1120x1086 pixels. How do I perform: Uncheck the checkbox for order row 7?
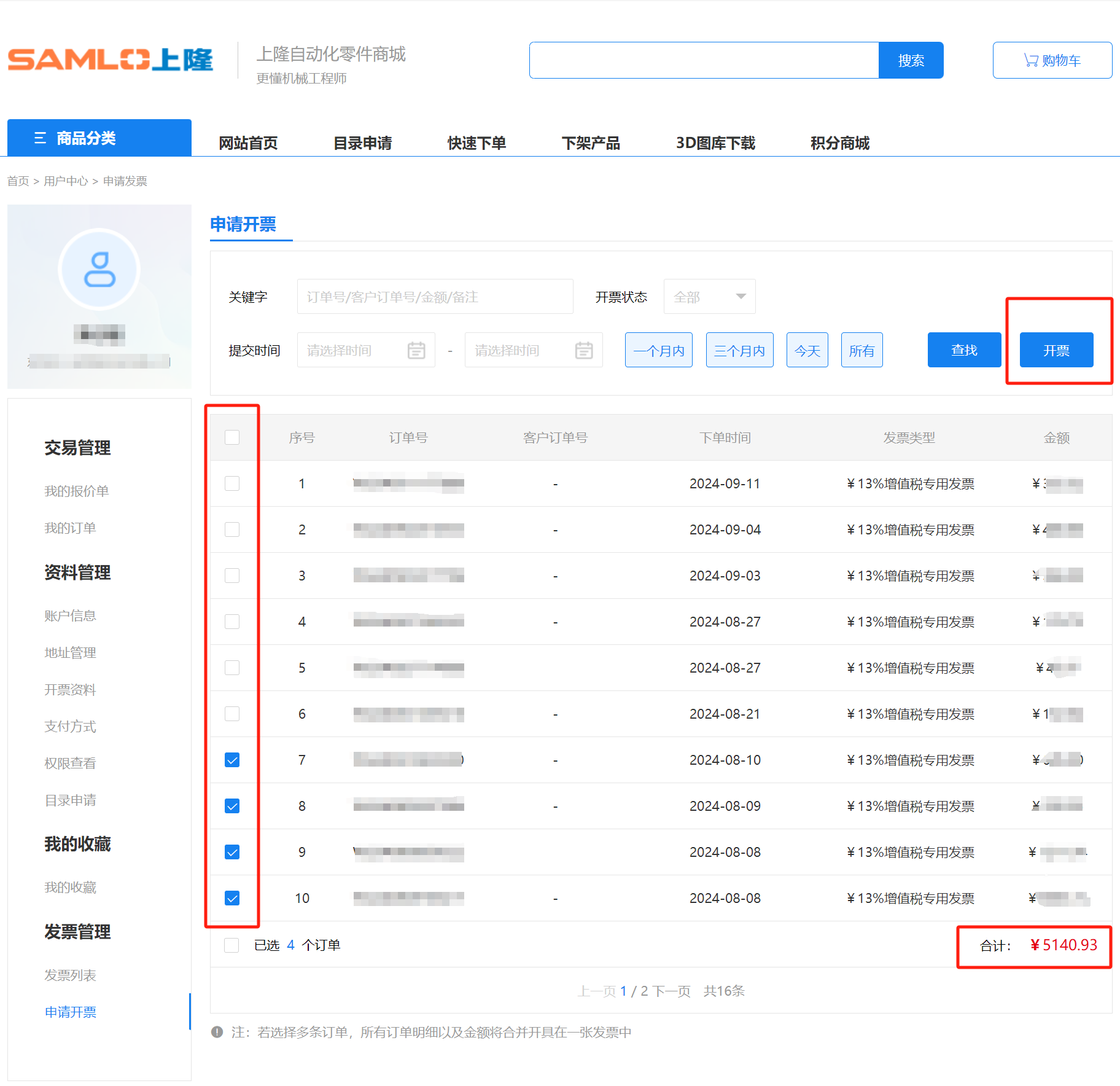[x=232, y=760]
